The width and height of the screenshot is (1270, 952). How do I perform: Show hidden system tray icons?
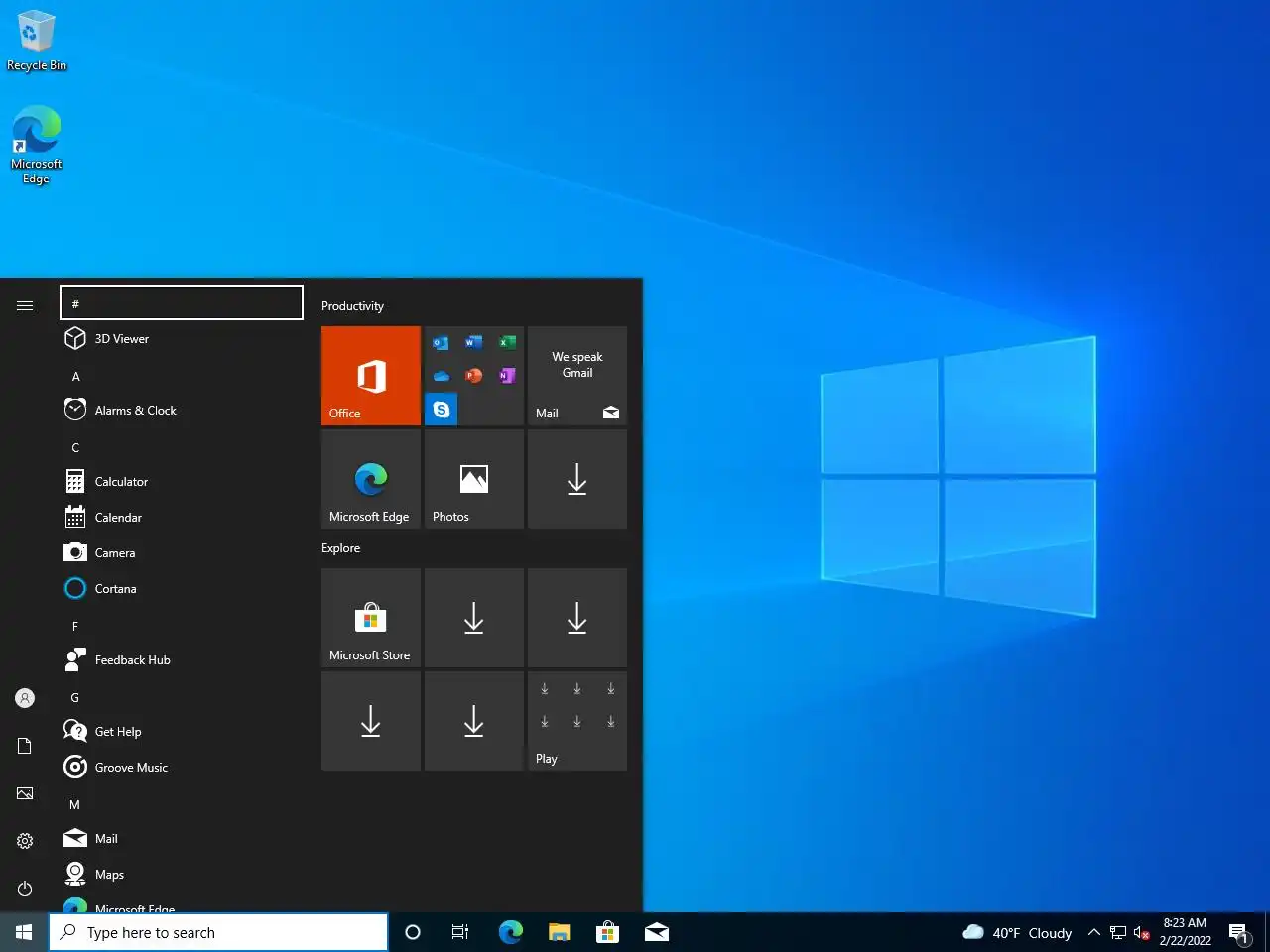tap(1093, 932)
